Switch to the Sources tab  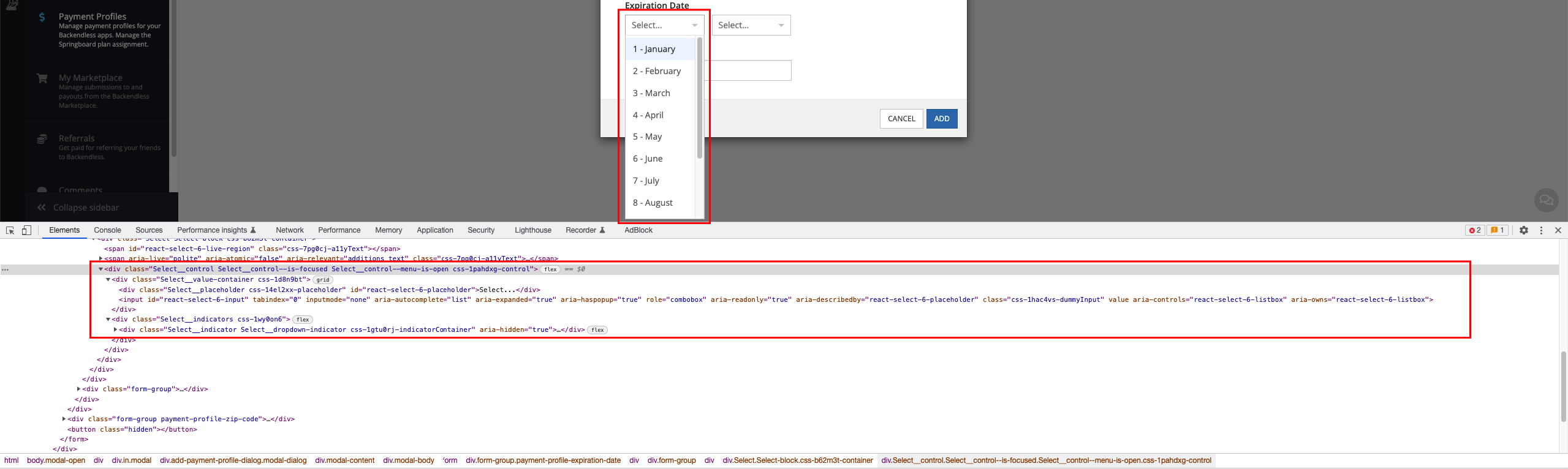149,230
